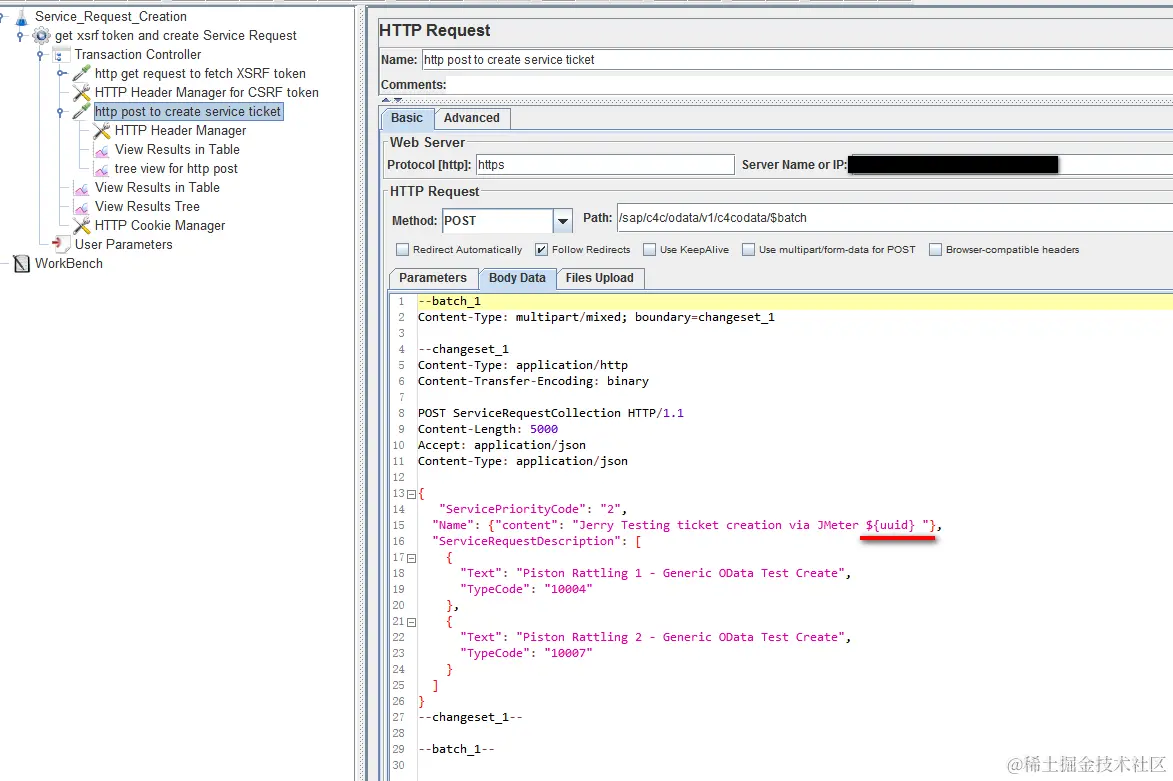Enable Browser-compatible headers checkbox
This screenshot has height=781, width=1173.
pos(935,250)
